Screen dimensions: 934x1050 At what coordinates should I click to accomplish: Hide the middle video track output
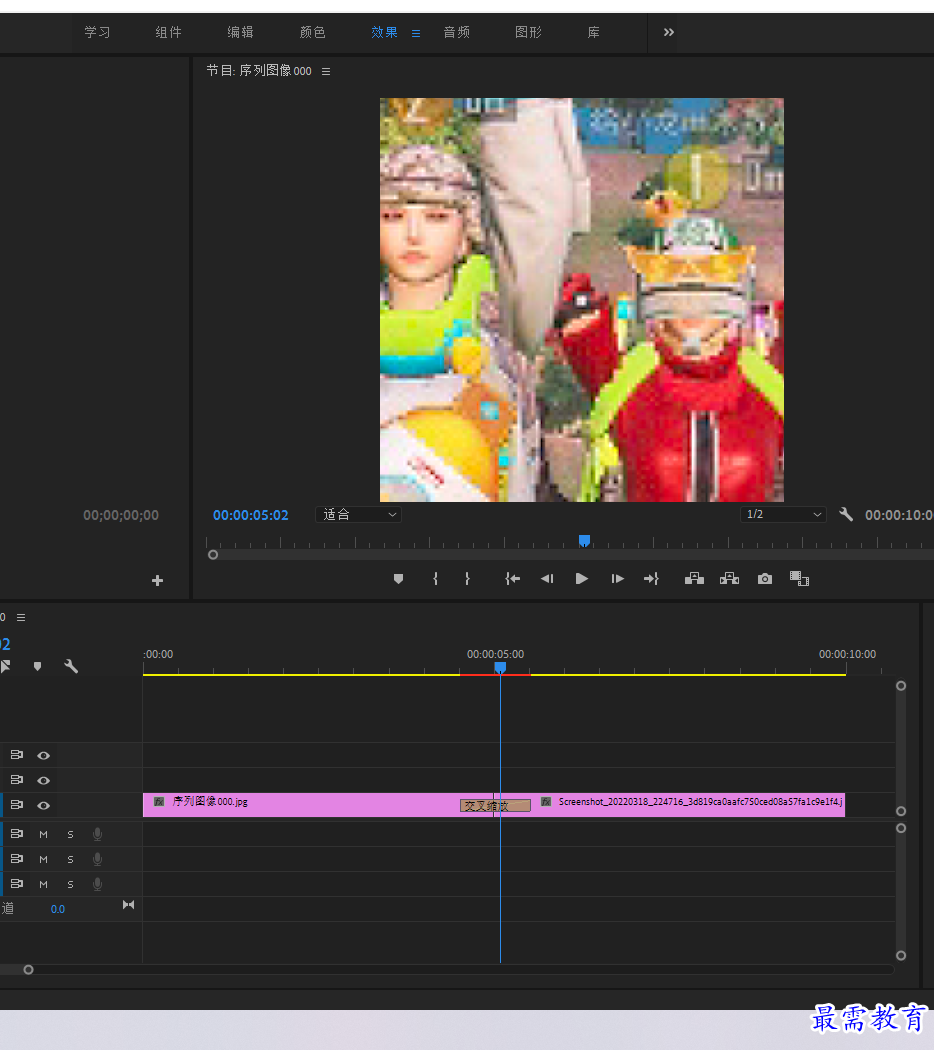coord(44,780)
